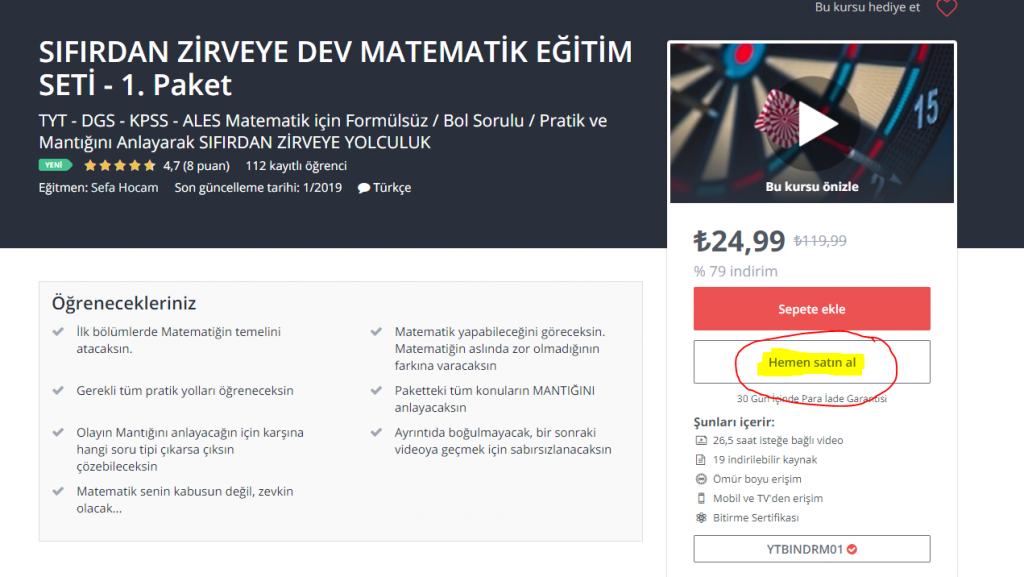Click the YTBINDRM01 coupon field
The image size is (1024, 577).
[812, 549]
